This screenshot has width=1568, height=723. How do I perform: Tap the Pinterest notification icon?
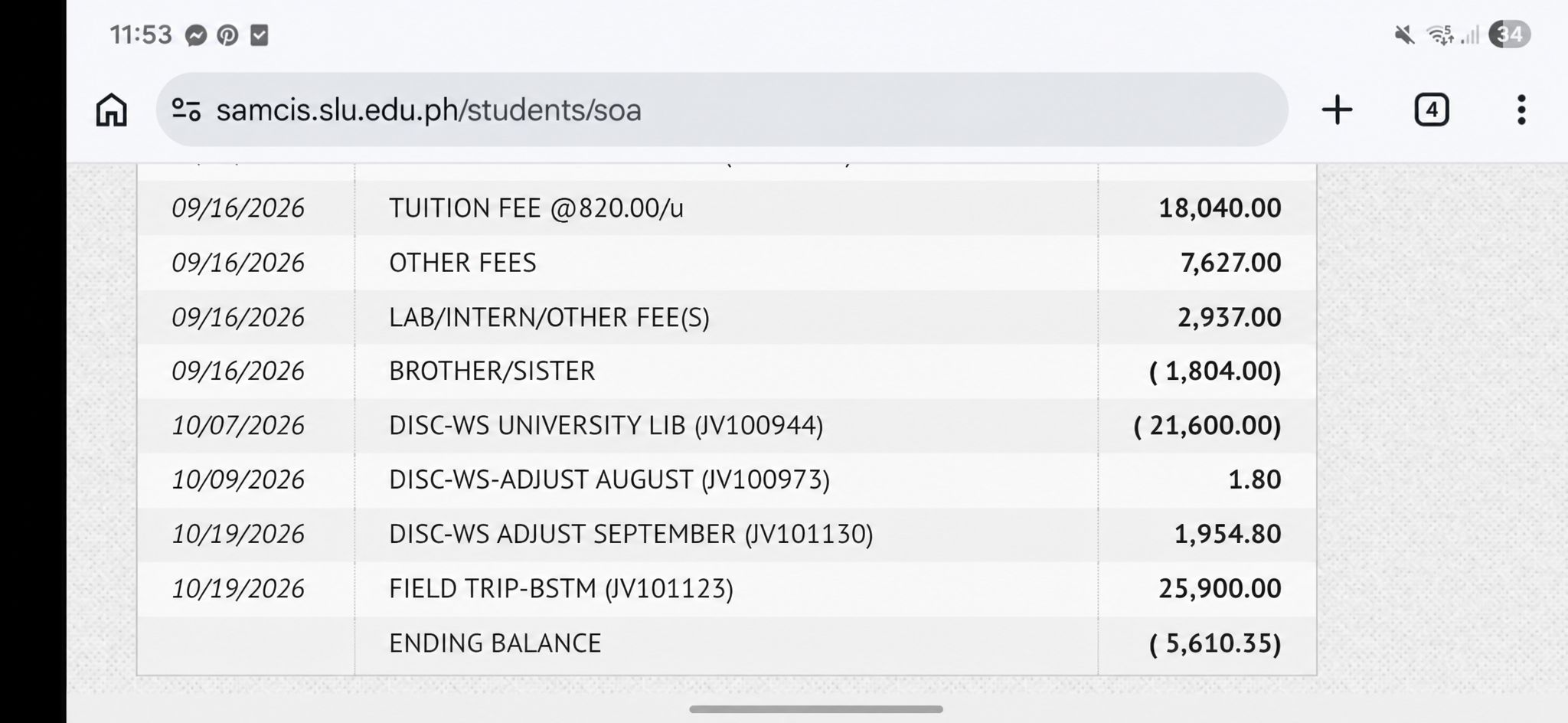(227, 35)
